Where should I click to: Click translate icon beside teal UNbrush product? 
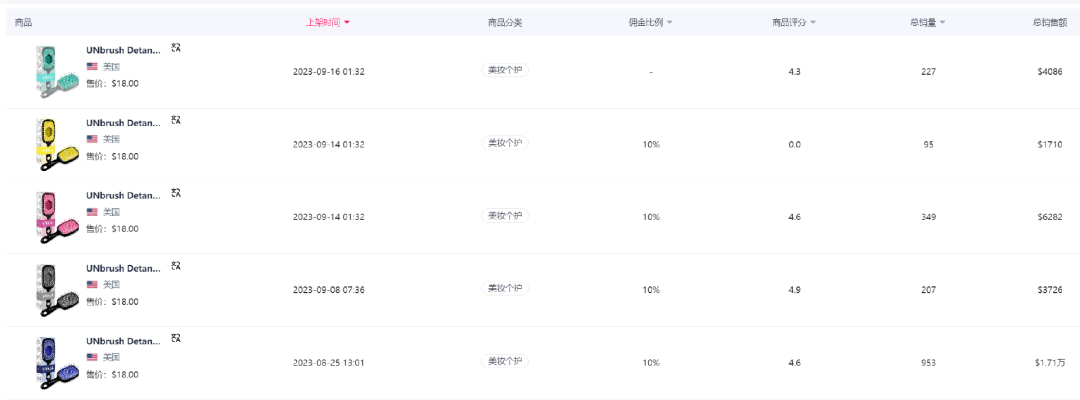coord(176,48)
